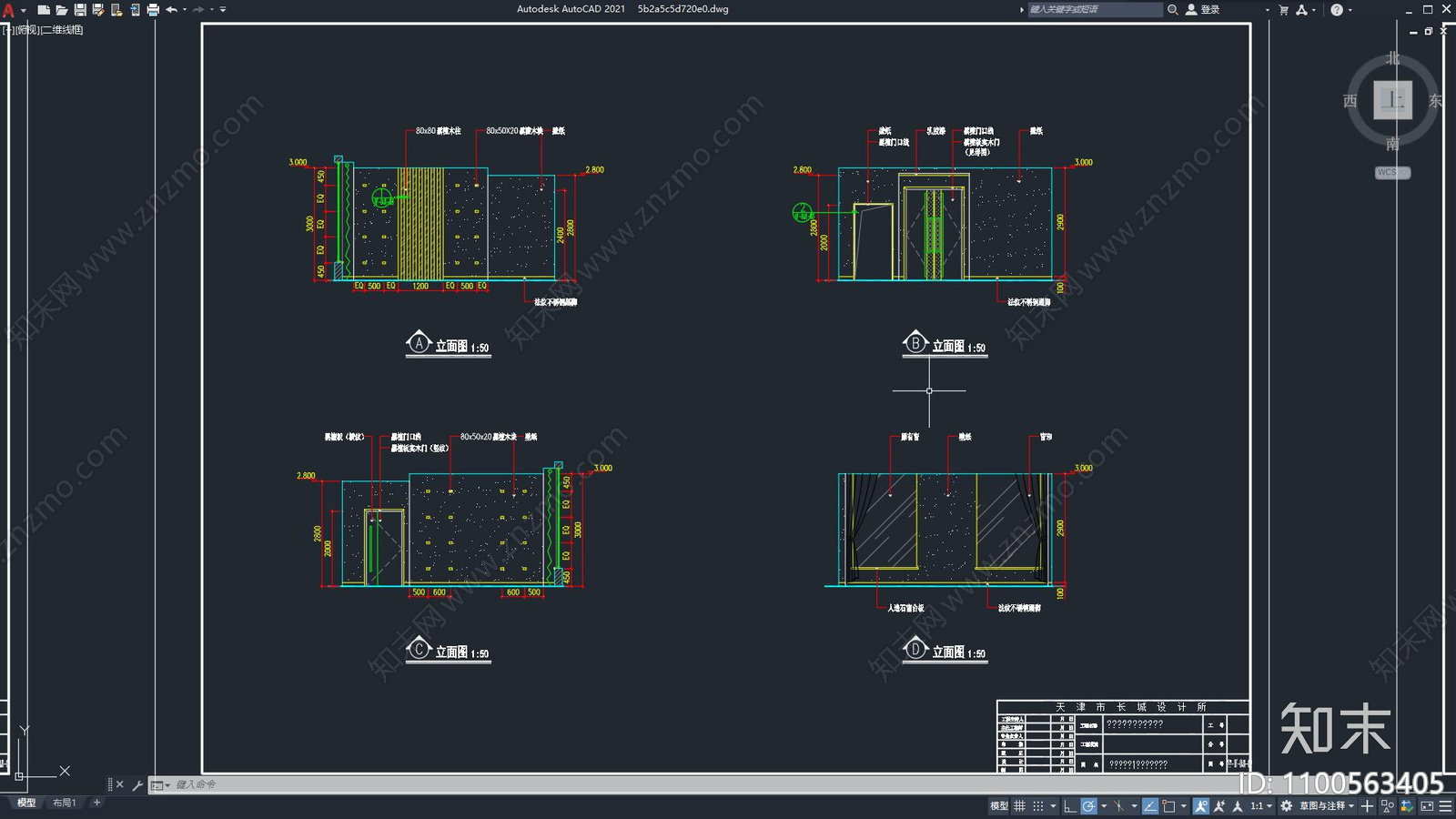This screenshot has width=1456, height=819.
Task: Toggle isometric drafting icon
Action: pyautogui.click(x=1119, y=806)
